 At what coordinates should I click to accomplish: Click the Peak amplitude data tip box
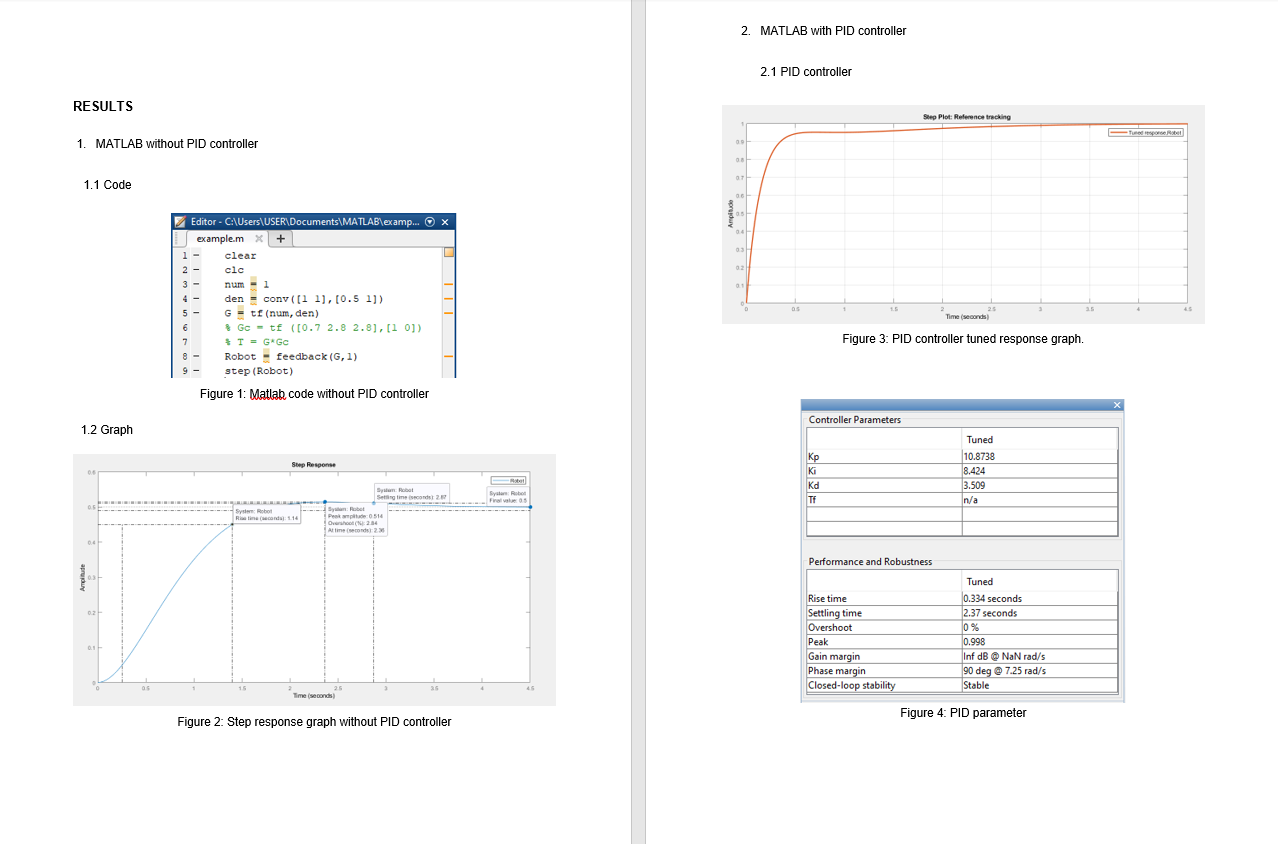(356, 521)
